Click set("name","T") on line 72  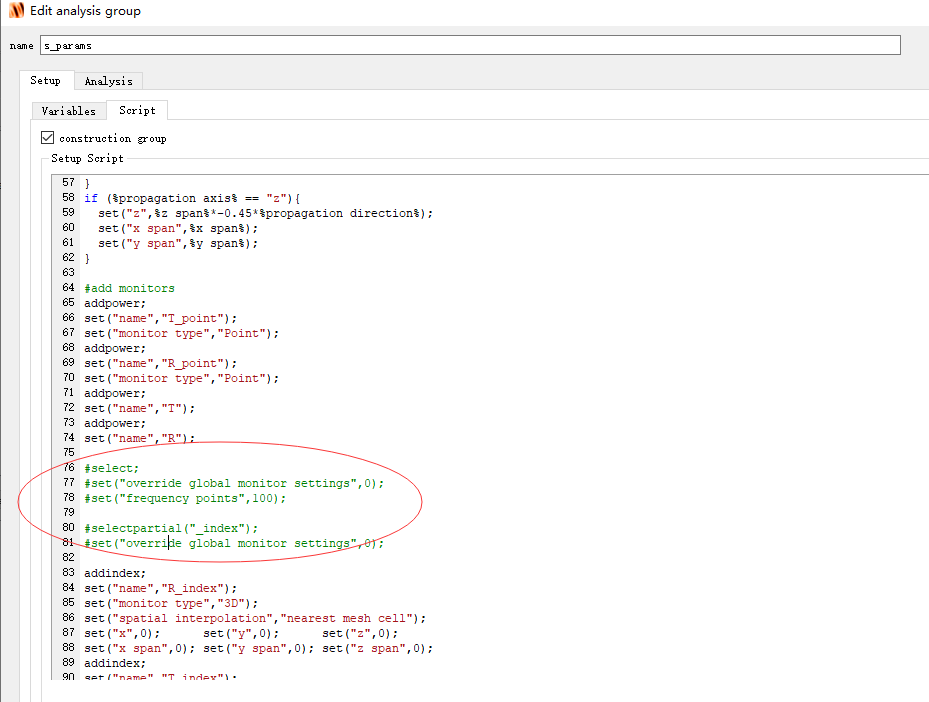tap(139, 408)
